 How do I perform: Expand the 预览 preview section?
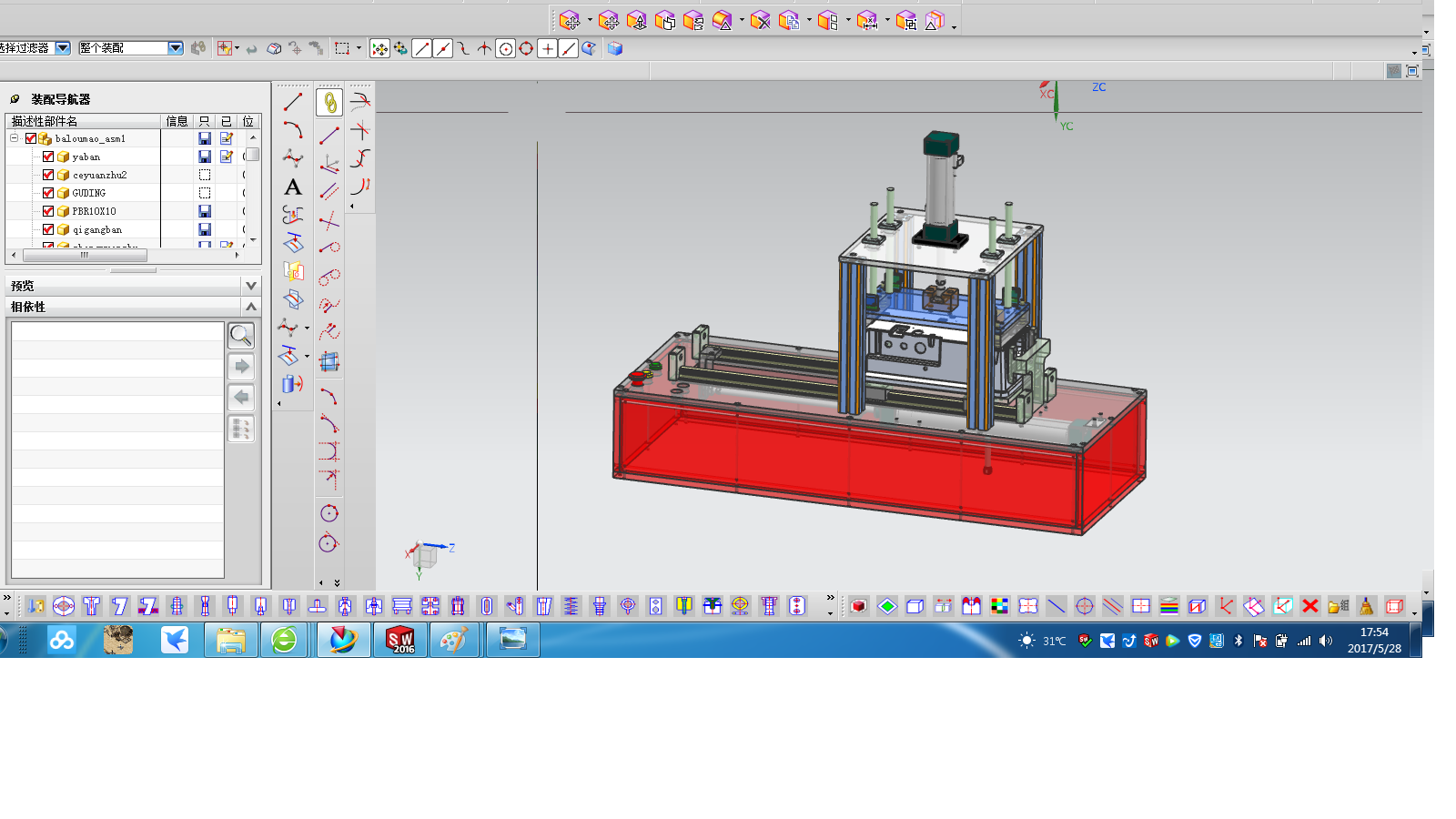(251, 286)
